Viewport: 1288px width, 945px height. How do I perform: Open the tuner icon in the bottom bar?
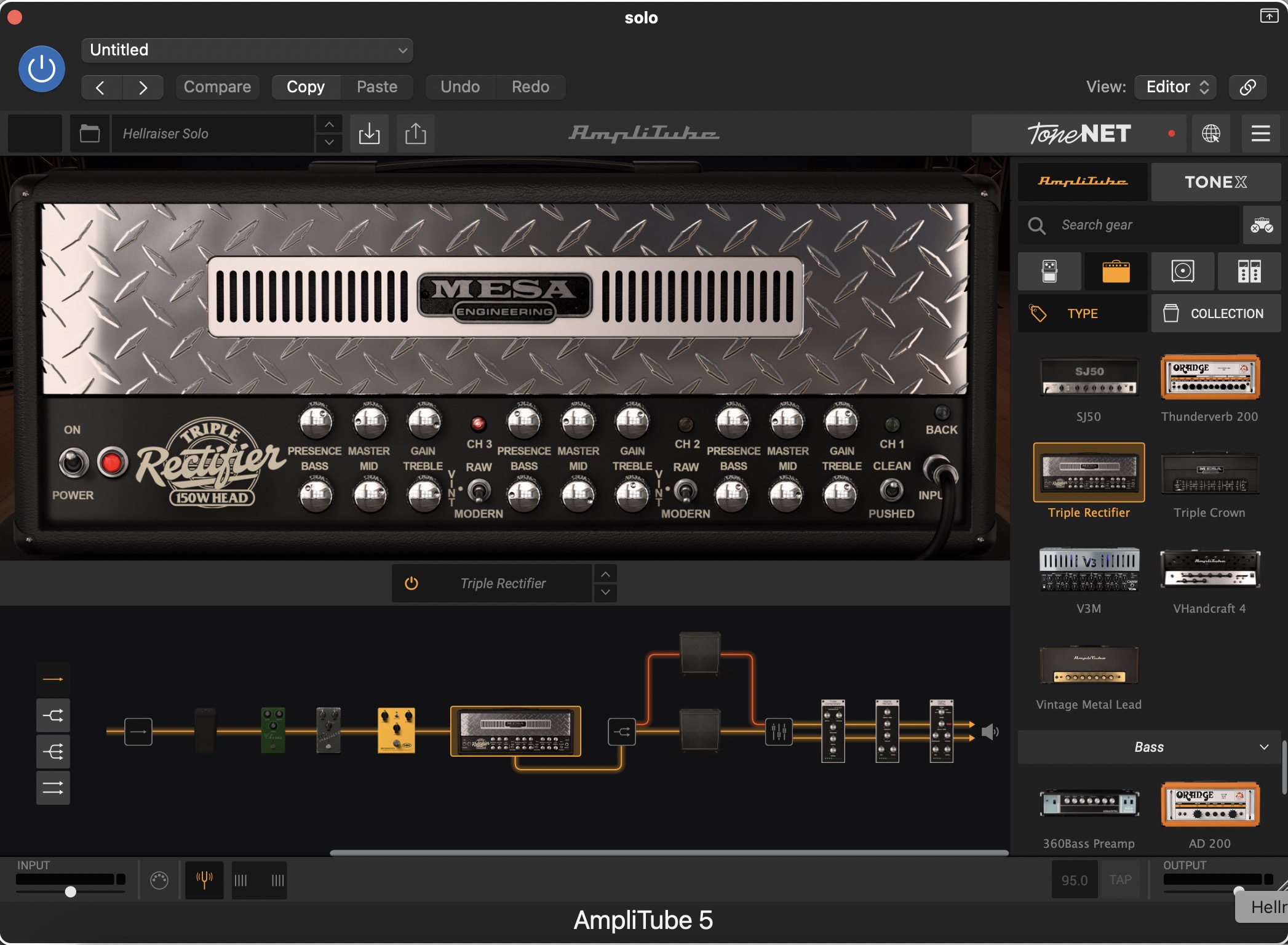[x=204, y=880]
